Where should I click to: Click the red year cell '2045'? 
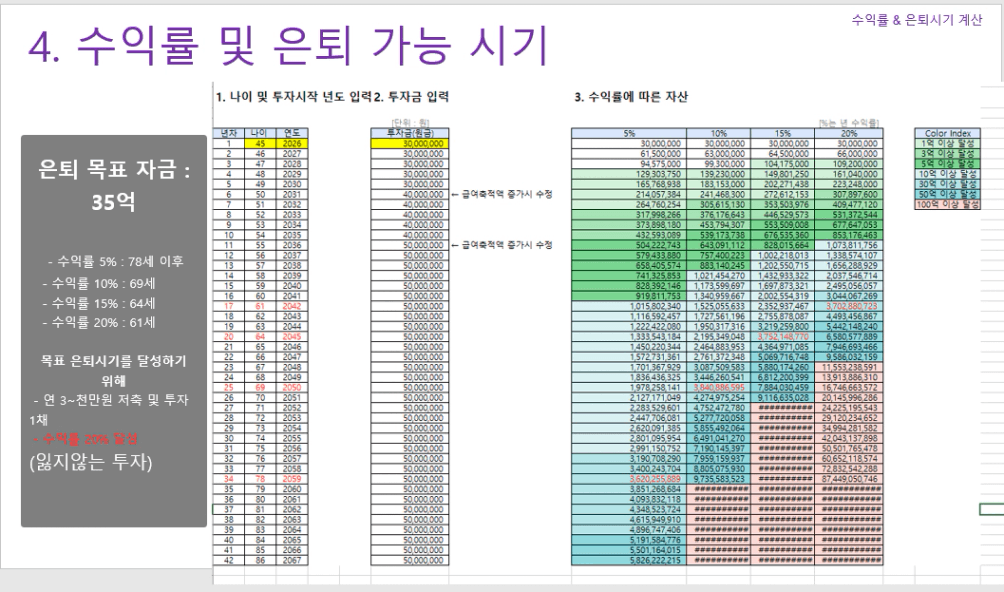[x=292, y=337]
